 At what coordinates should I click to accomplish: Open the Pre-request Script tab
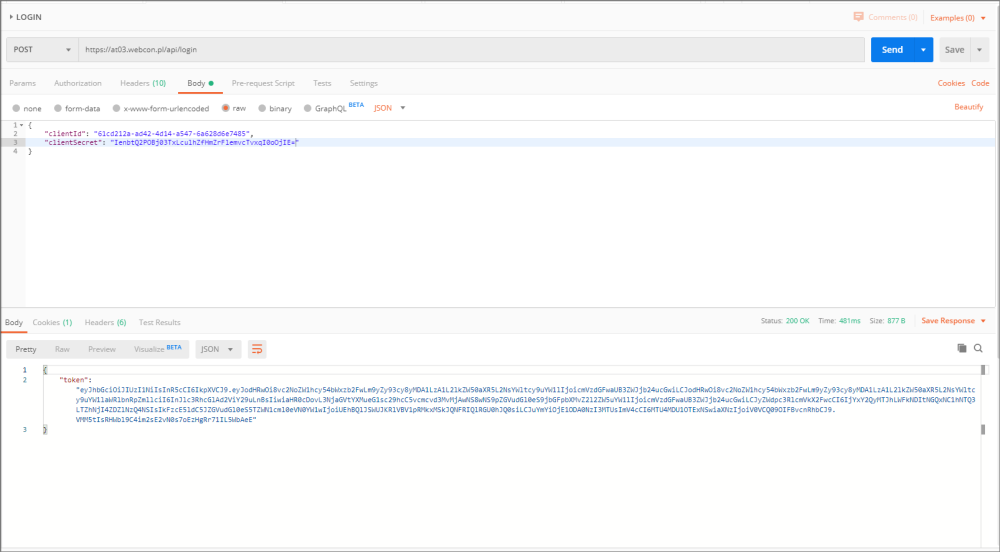click(x=262, y=83)
